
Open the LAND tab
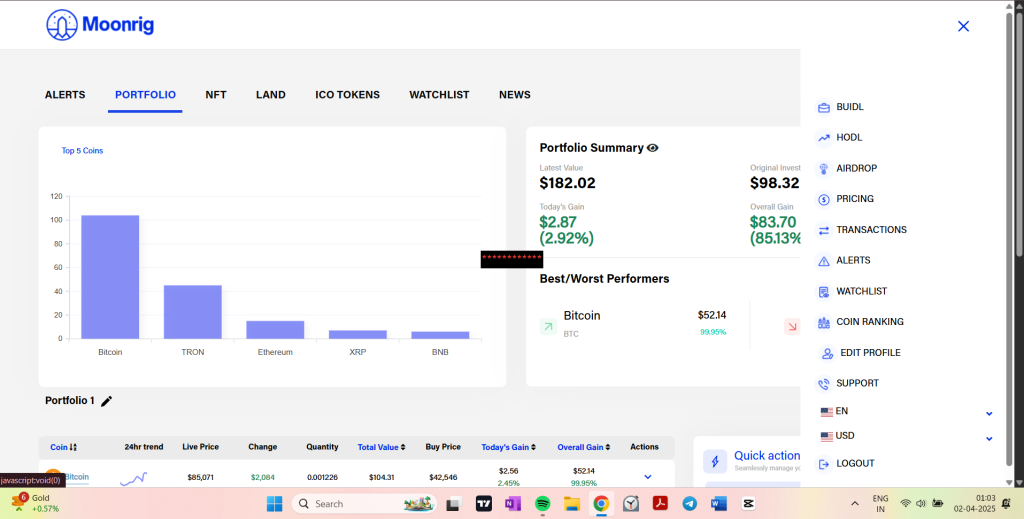point(270,95)
